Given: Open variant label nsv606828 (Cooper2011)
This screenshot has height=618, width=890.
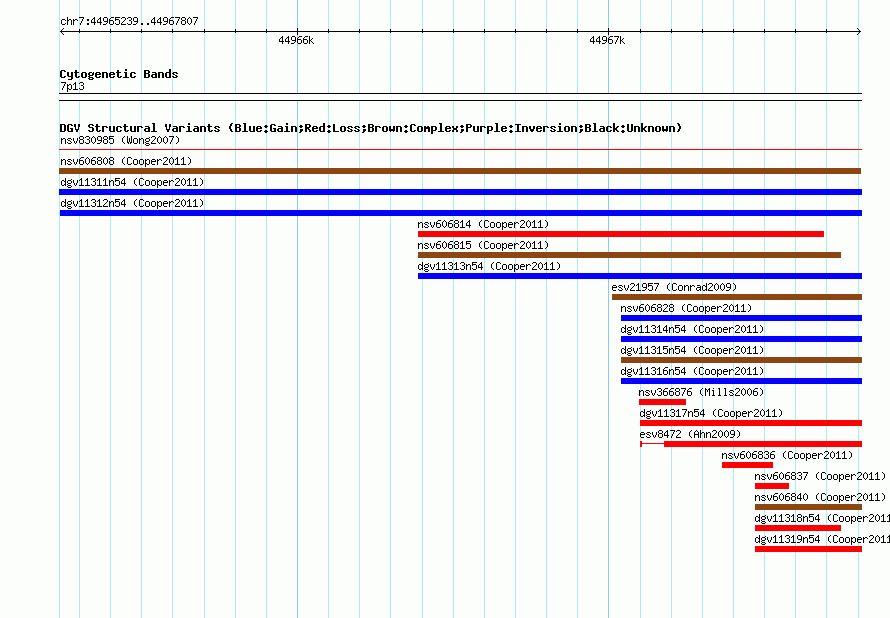Looking at the screenshot, I should point(686,308).
